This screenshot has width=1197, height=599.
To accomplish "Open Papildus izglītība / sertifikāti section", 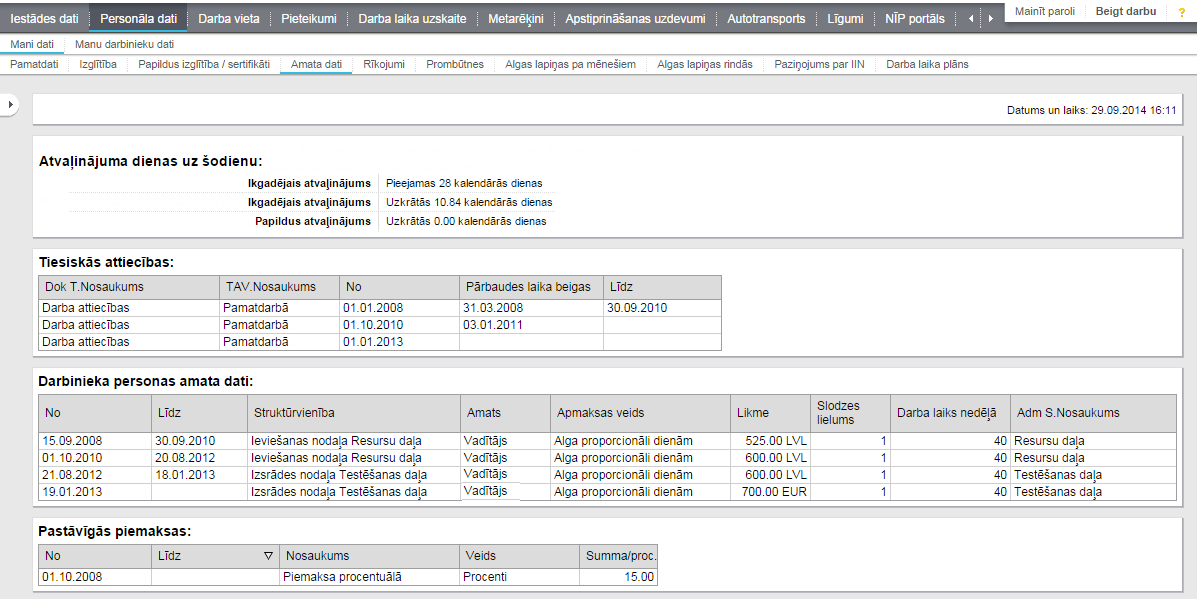I will pyautogui.click(x=204, y=64).
